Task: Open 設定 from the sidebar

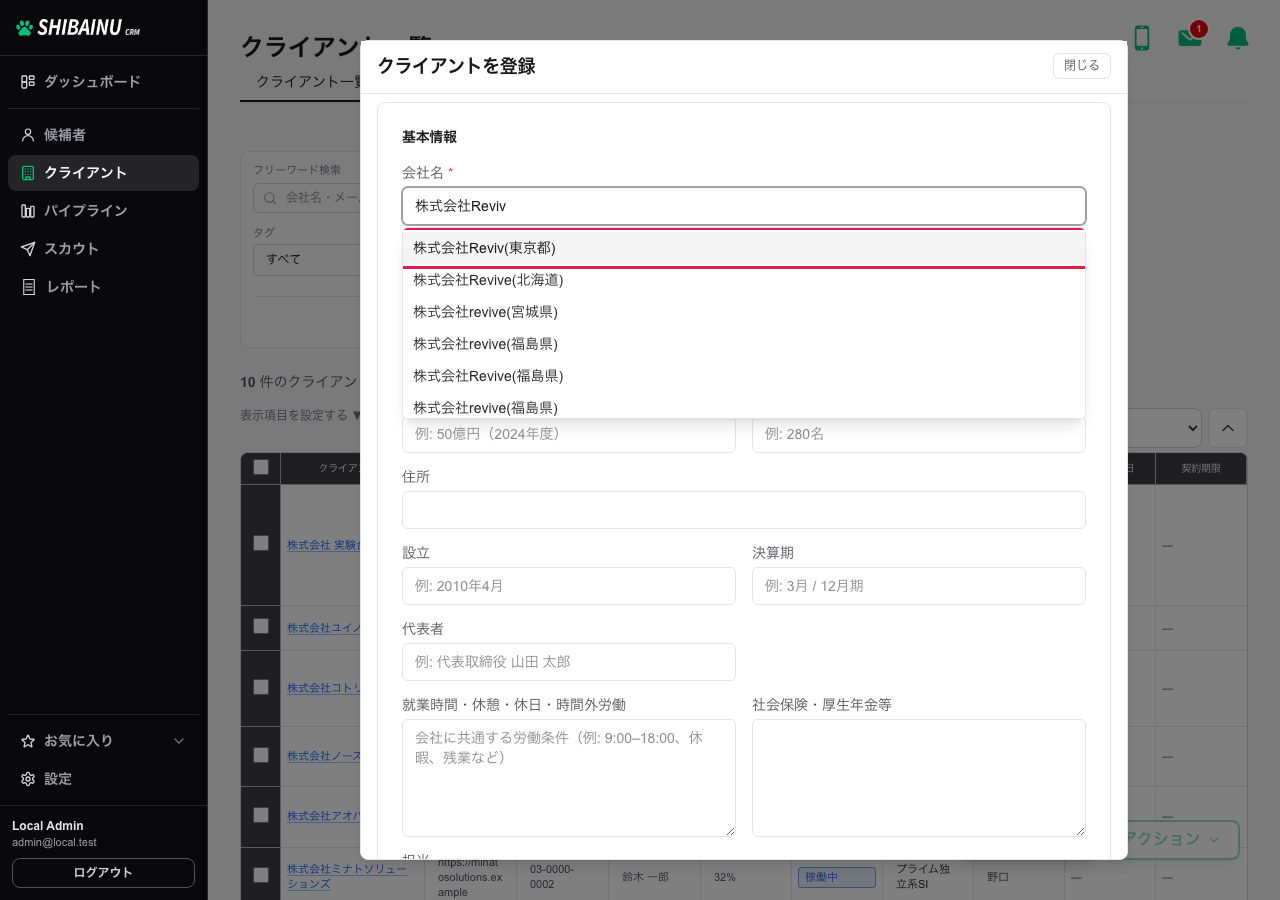Action: (103, 778)
